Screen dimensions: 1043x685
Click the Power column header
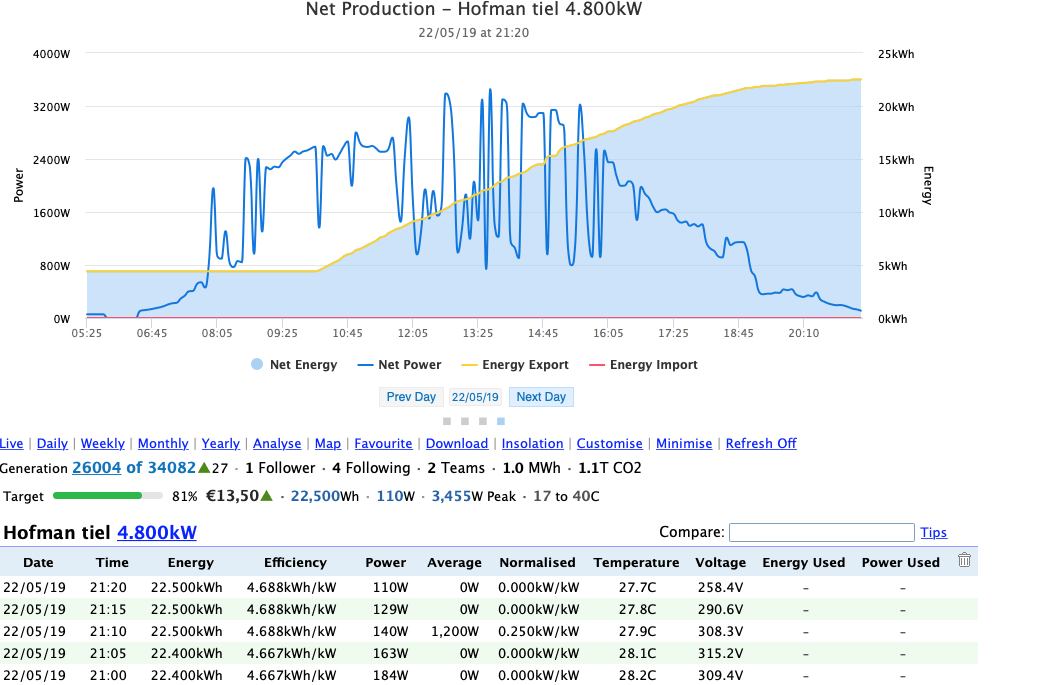[x=385, y=563]
